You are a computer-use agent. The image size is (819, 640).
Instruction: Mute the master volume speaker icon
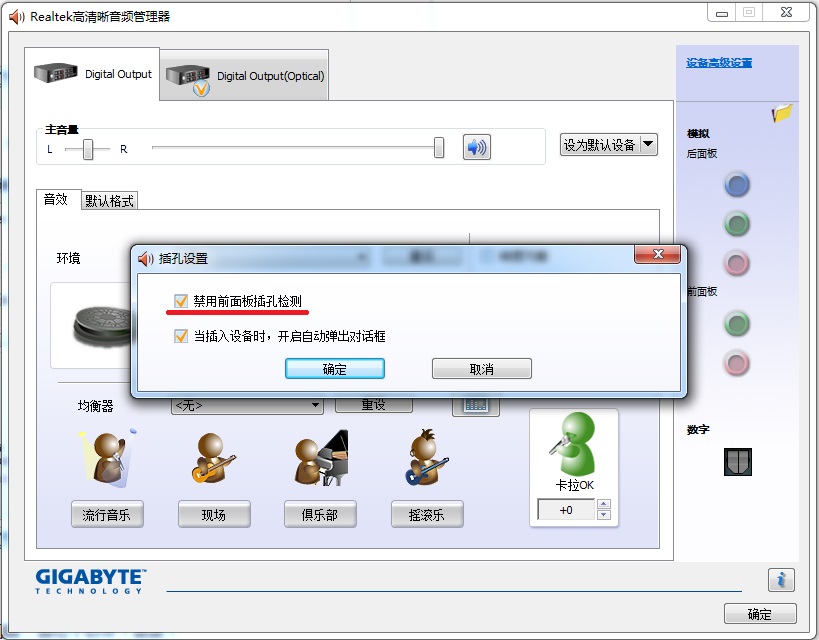tap(477, 147)
